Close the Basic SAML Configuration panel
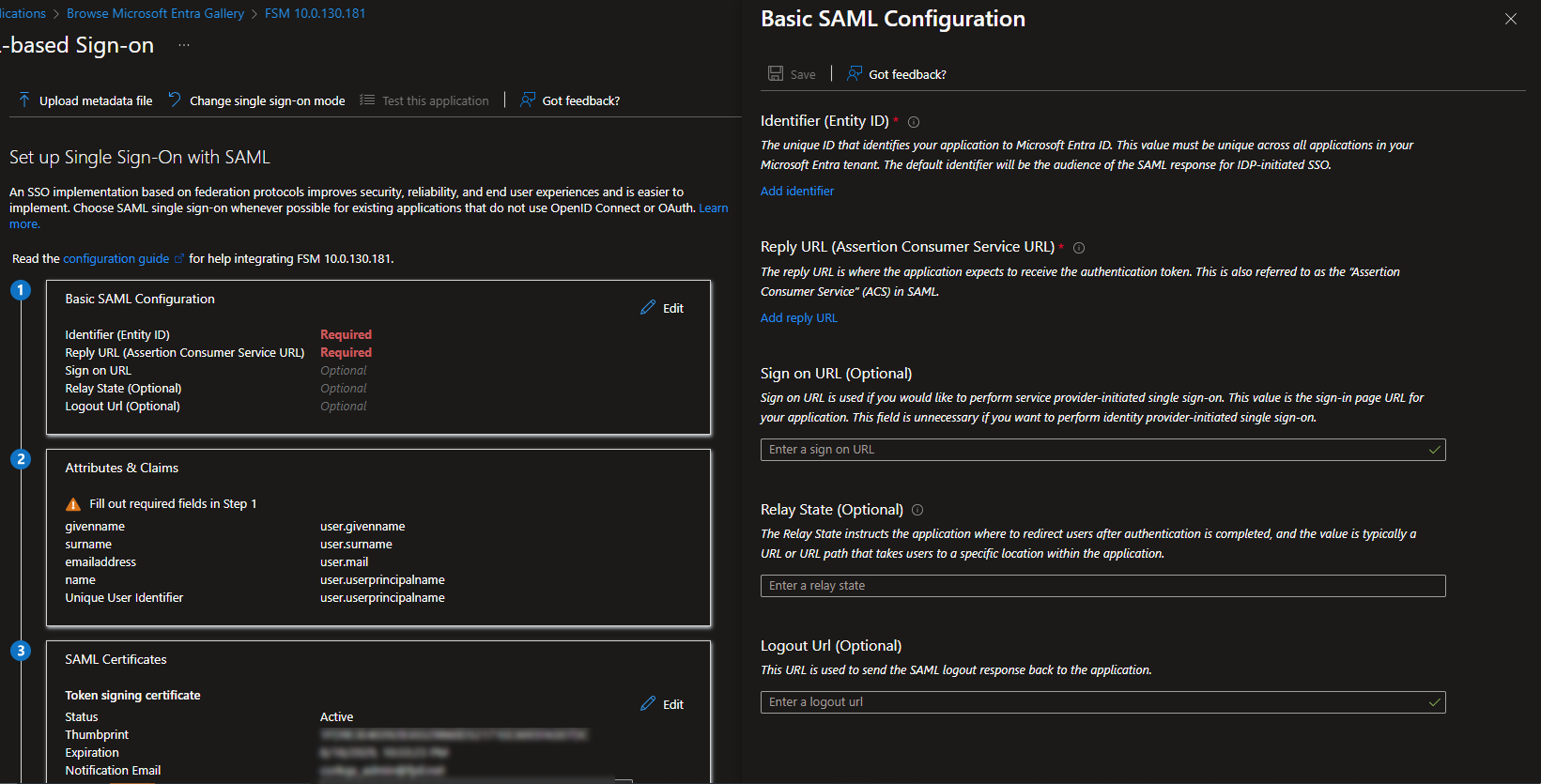The image size is (1541, 784). click(x=1510, y=19)
